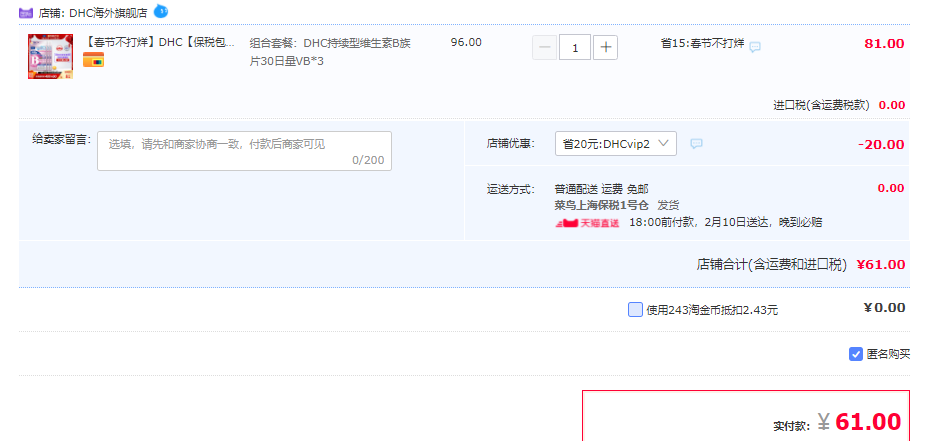Click the warehouse text 菜鸟上海保税1号仓
This screenshot has width=941, height=441.
pyautogui.click(x=601, y=205)
